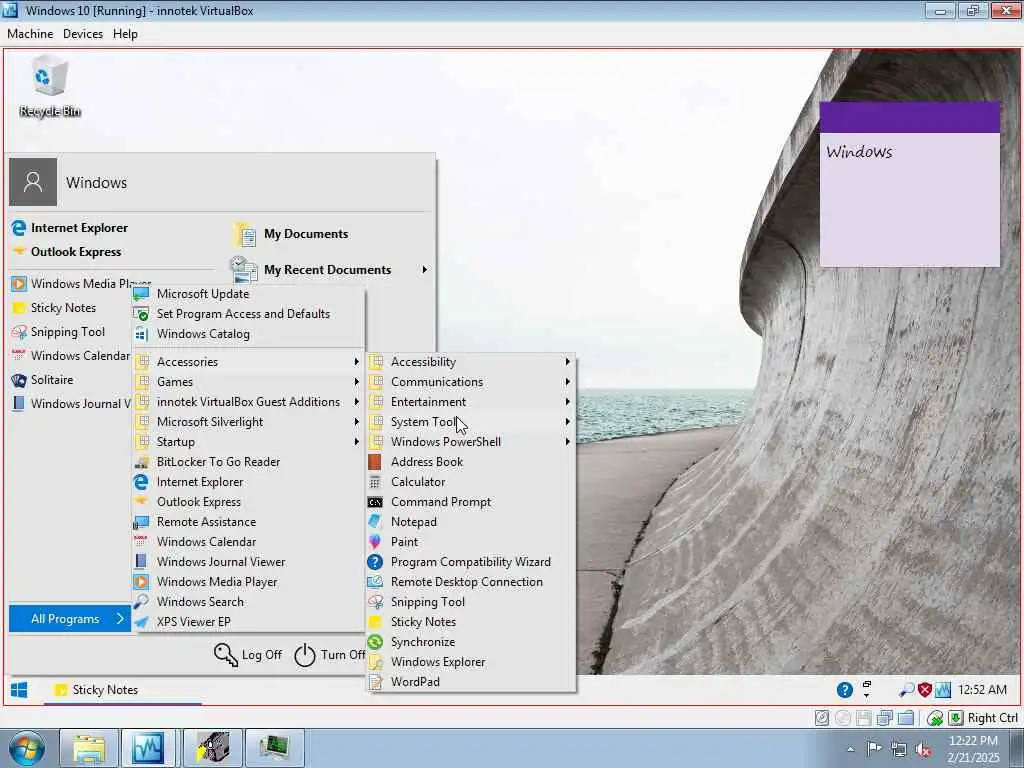Click the purple sticky note header
The width and height of the screenshot is (1024, 768).
910,118
